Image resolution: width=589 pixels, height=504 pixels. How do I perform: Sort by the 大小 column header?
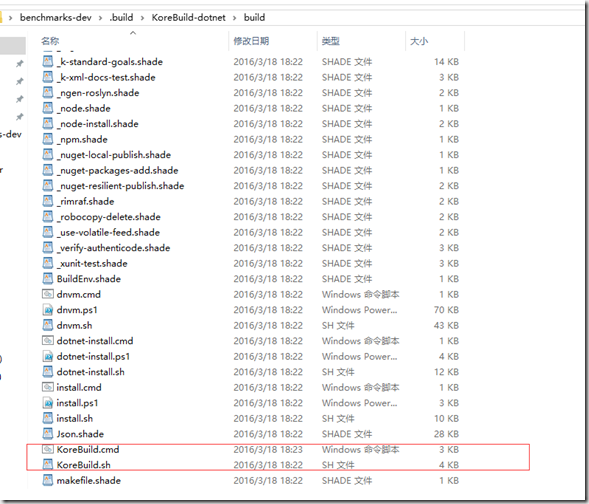coord(419,41)
